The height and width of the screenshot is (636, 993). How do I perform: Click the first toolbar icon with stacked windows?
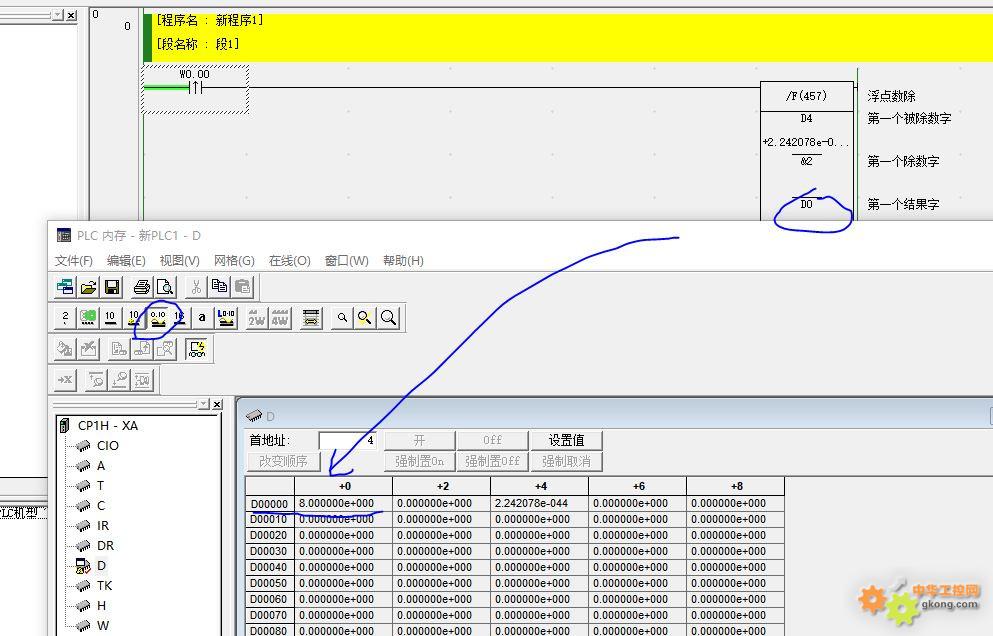(x=65, y=288)
